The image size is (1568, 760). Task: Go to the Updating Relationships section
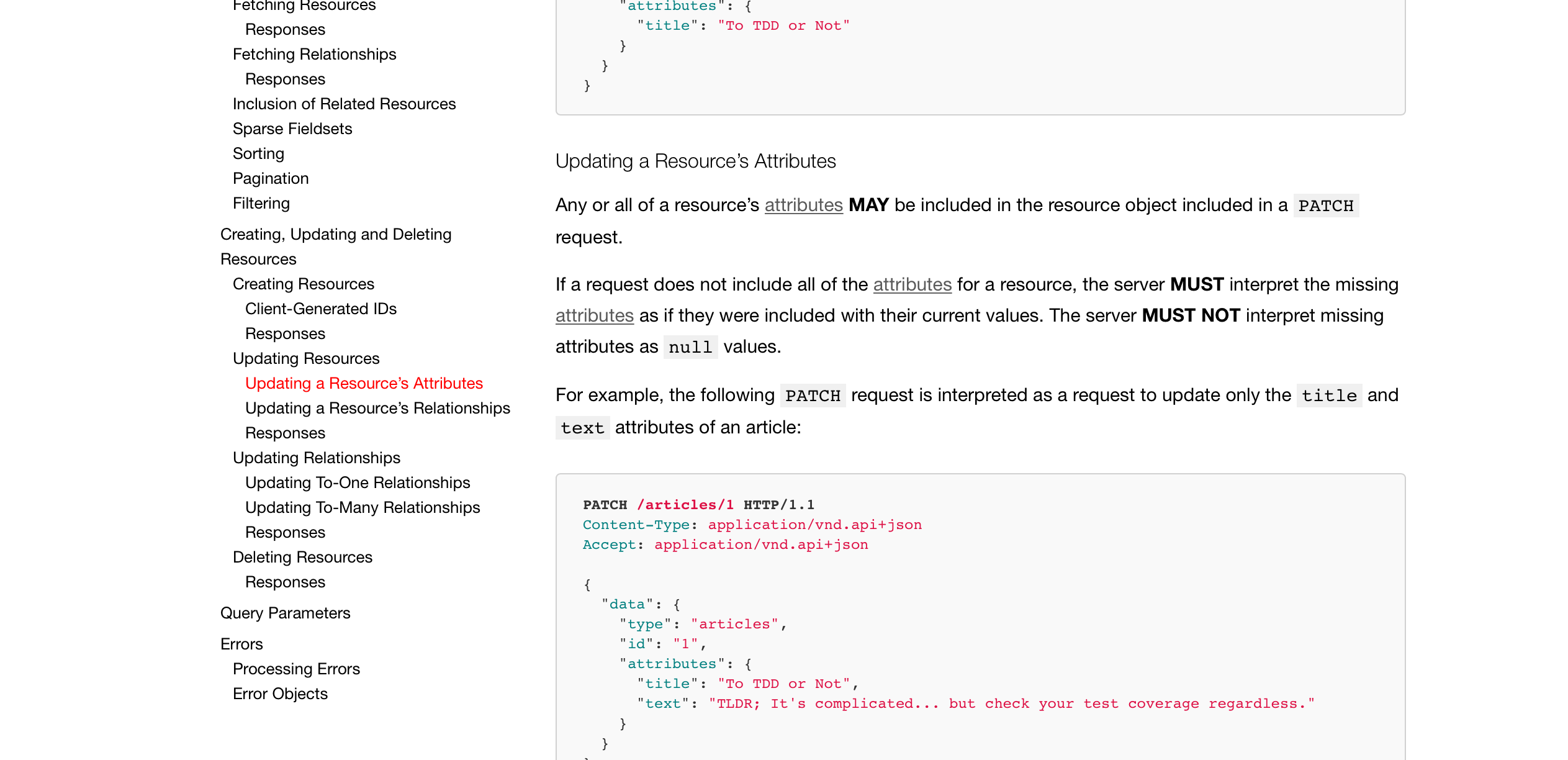point(317,458)
